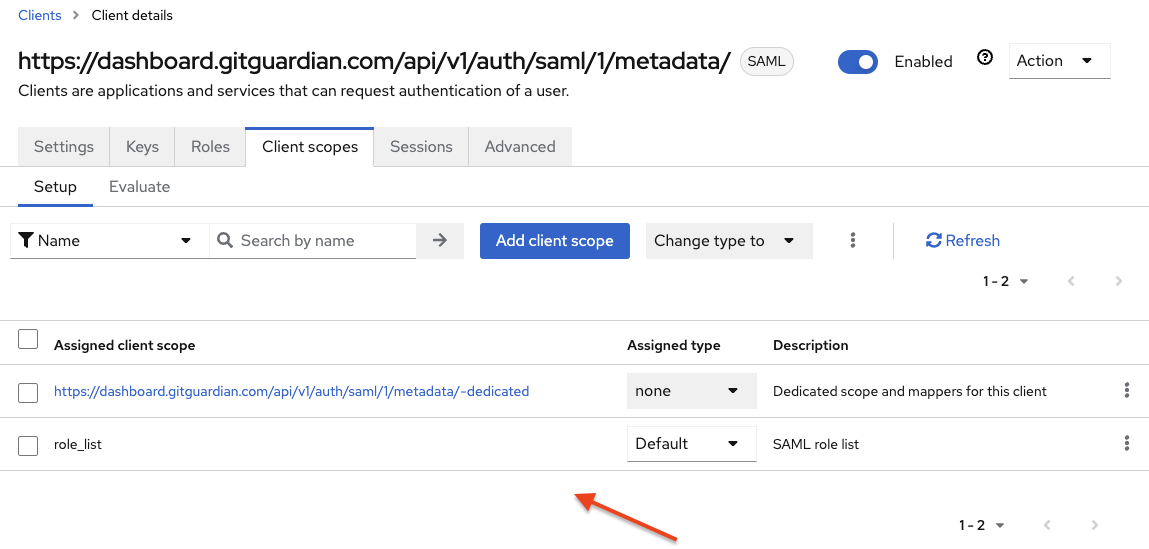Open the Evaluate sub-tab
Screen dimensions: 1149x549
139,187
